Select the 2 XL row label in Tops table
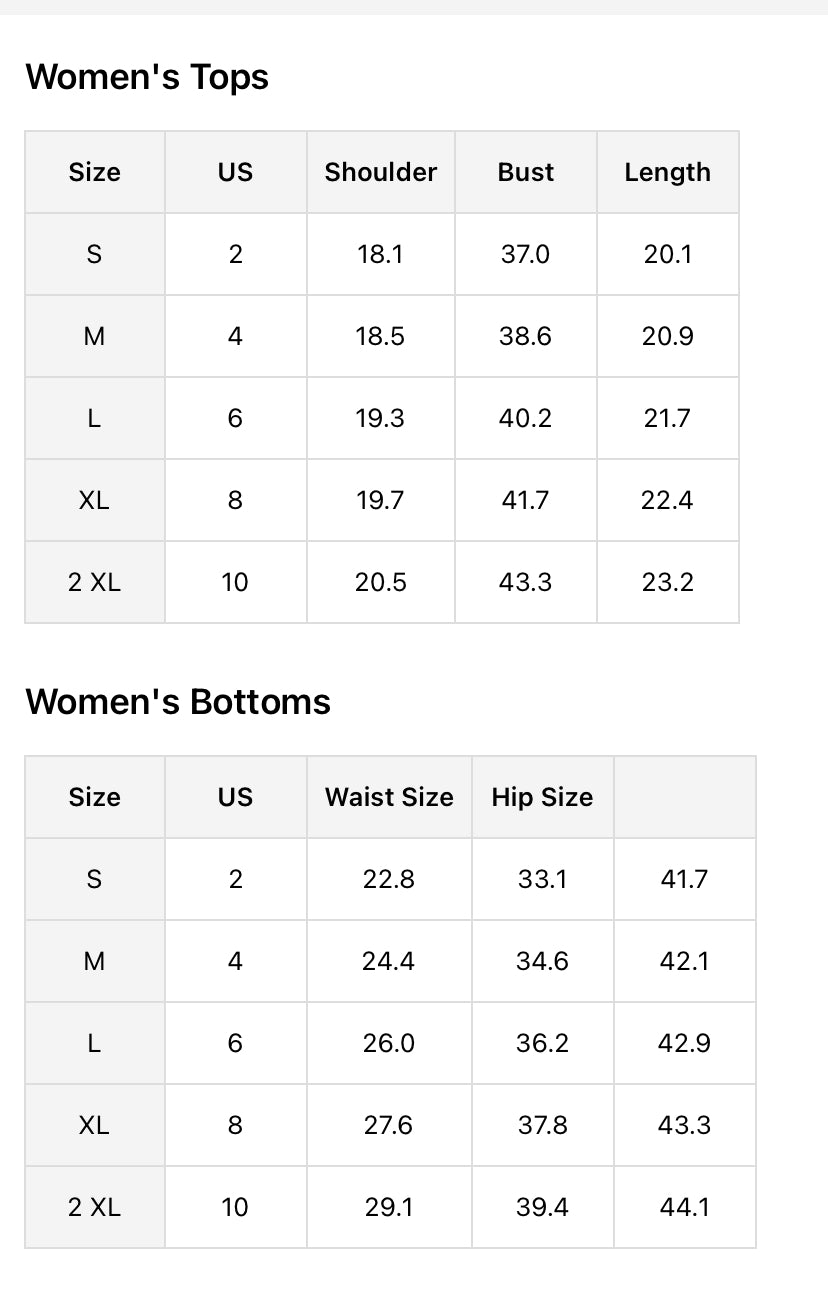828x1290 pixels. [94, 582]
